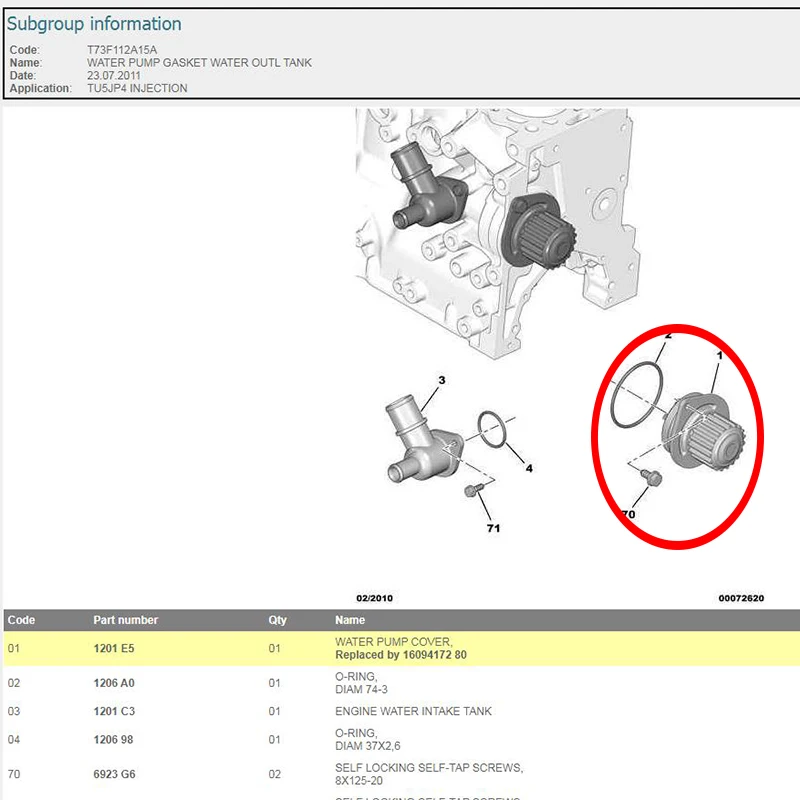
Task: Select the subgroup code T73F112A15A
Action: click(x=122, y=50)
